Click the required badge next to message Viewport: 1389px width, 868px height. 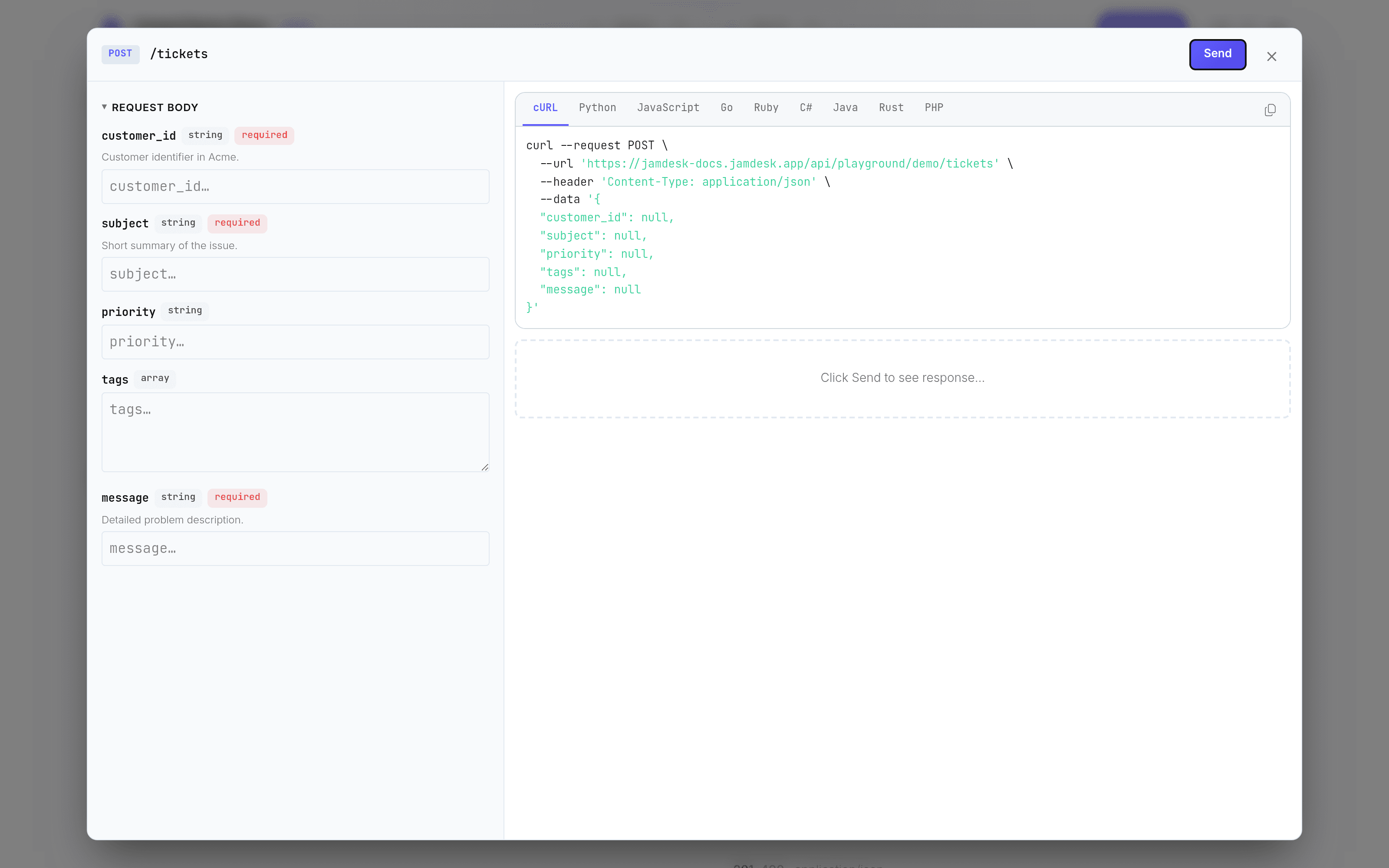tap(237, 498)
